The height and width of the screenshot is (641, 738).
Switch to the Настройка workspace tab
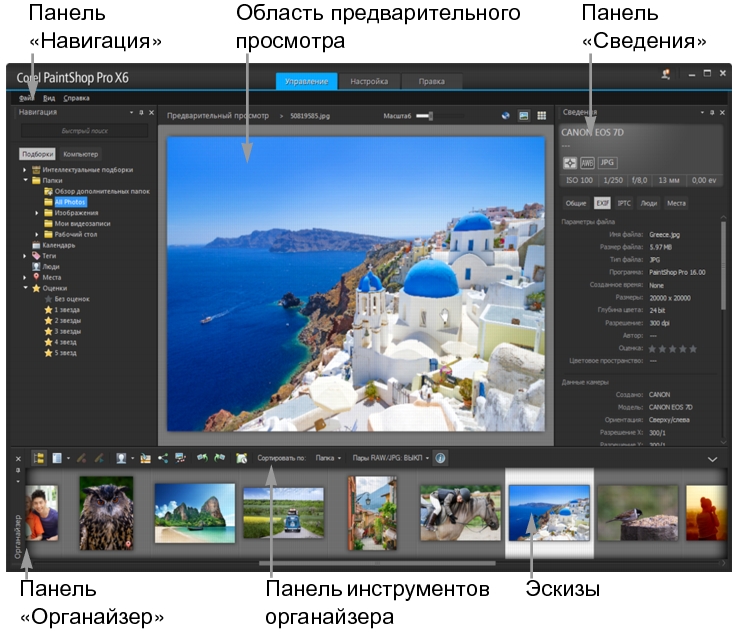click(368, 82)
